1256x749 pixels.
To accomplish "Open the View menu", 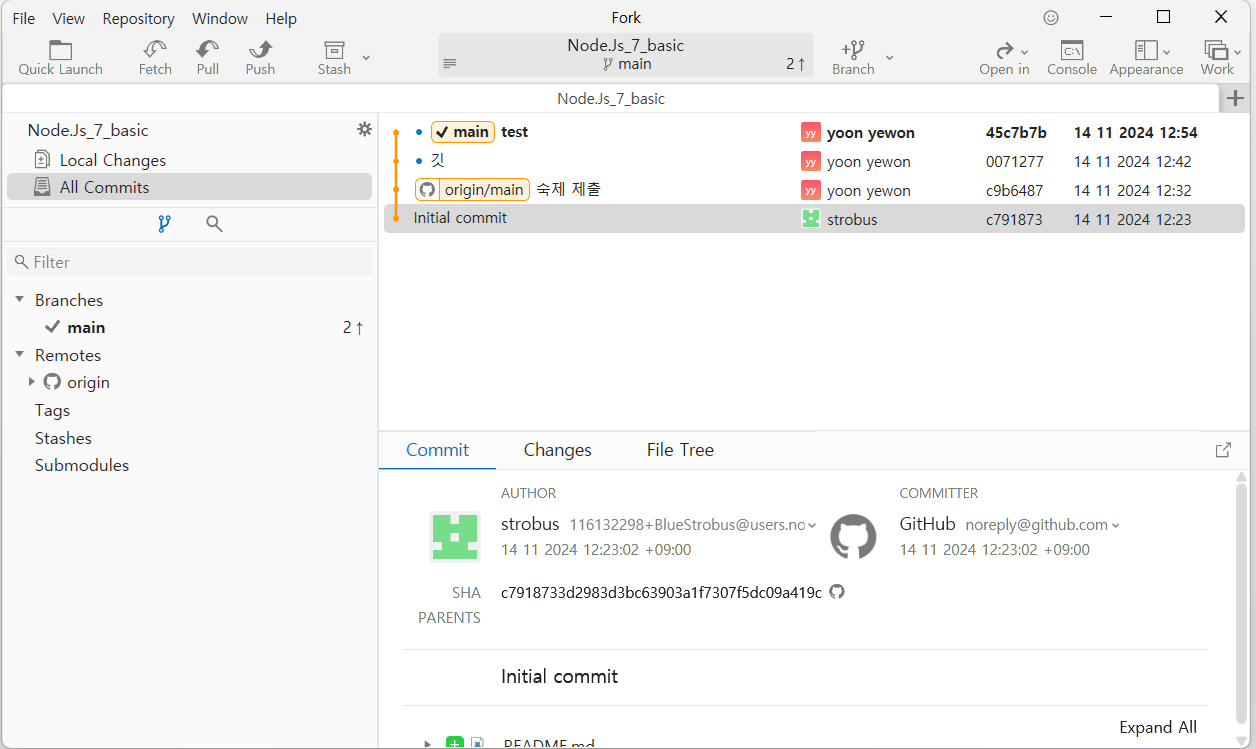I will 69,18.
